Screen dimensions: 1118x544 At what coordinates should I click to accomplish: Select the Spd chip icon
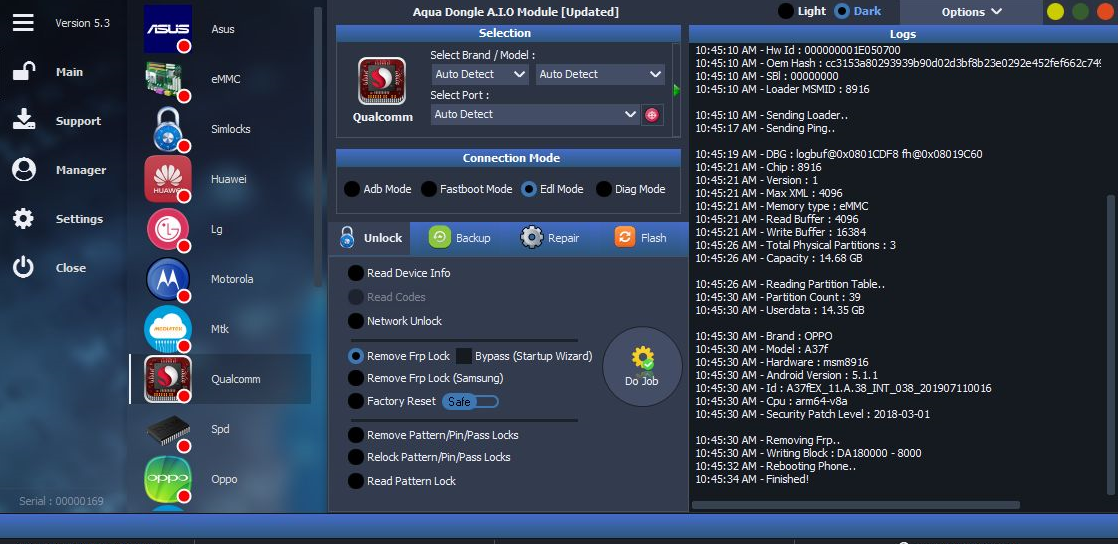tap(168, 429)
